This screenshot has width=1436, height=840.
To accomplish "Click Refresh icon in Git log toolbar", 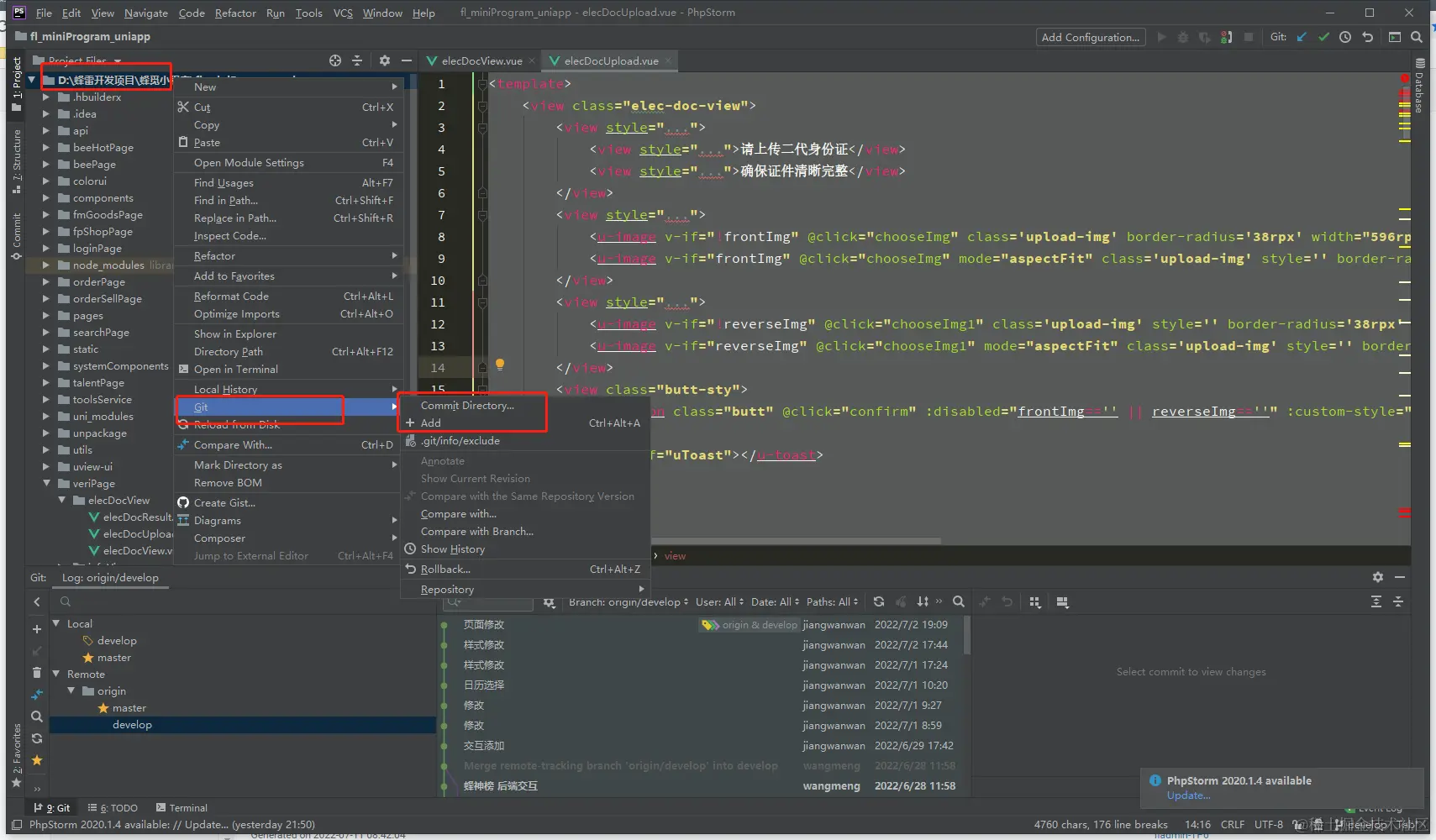I will 879,601.
